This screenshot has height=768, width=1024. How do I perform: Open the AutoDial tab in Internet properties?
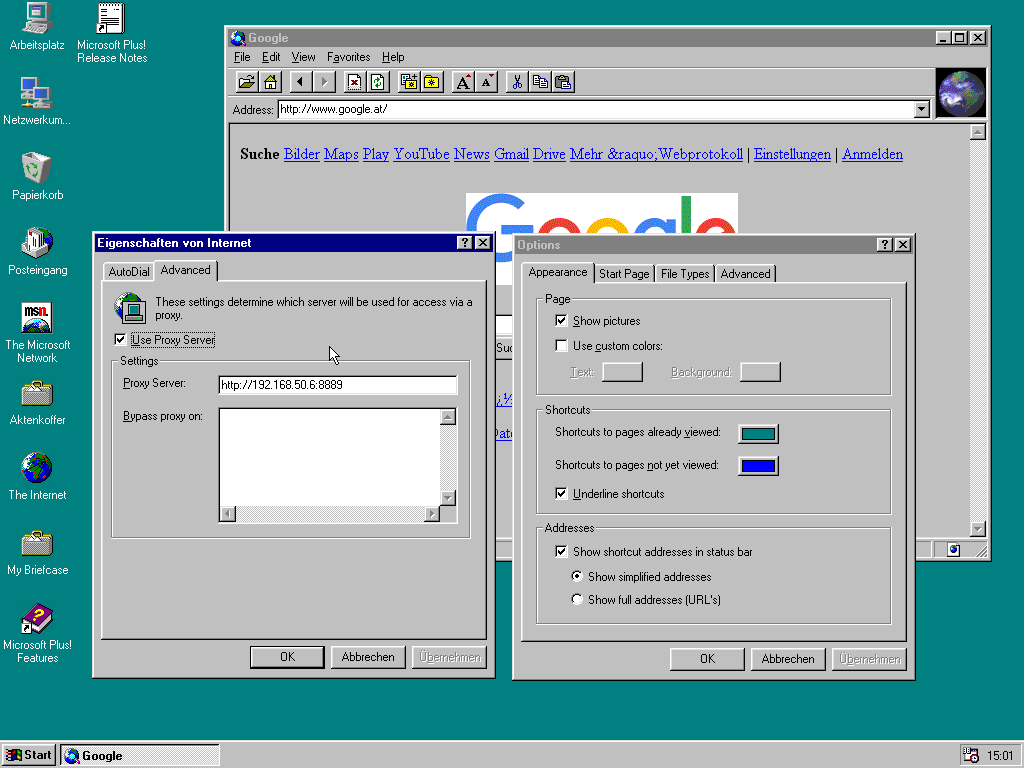point(128,270)
